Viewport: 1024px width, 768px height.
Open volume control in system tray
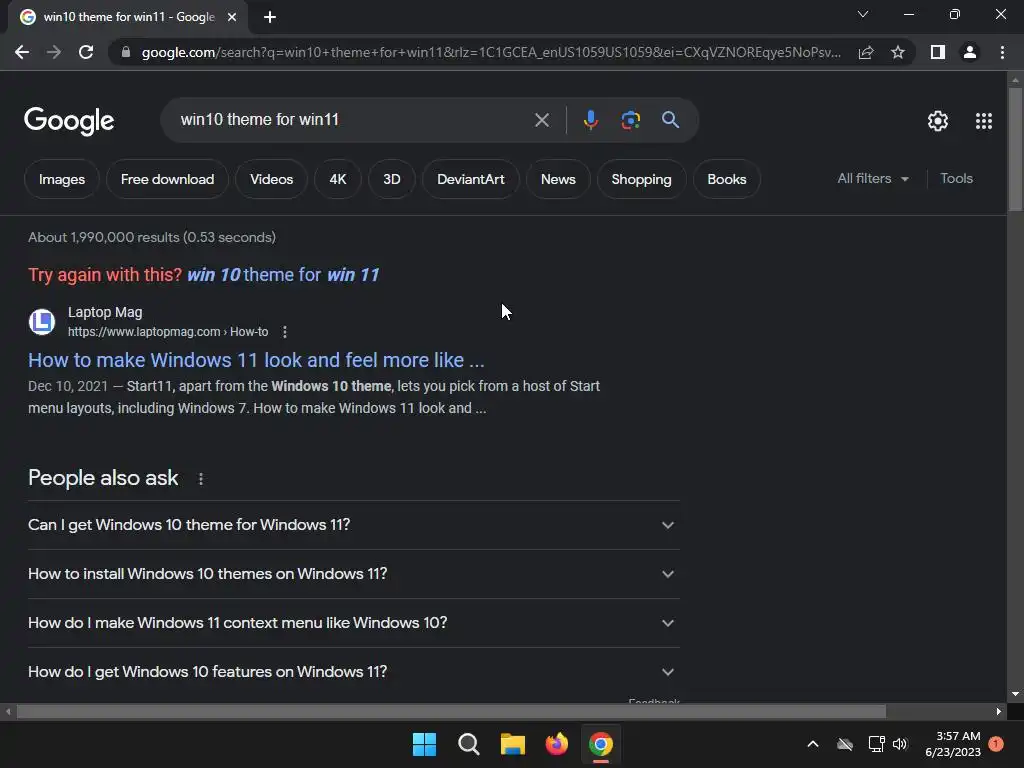pos(900,744)
